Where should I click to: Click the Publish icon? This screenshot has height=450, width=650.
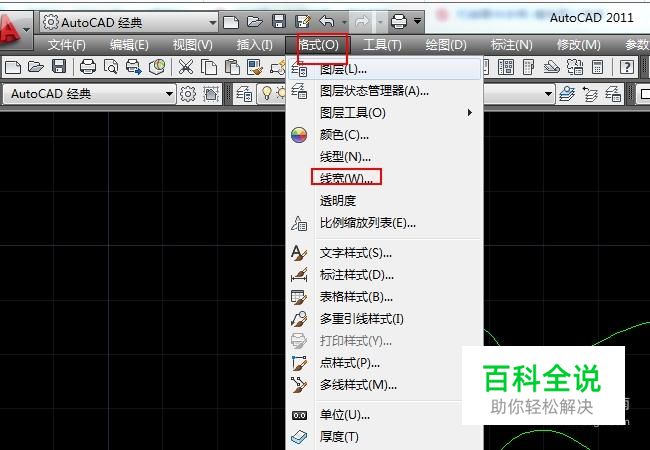point(134,67)
